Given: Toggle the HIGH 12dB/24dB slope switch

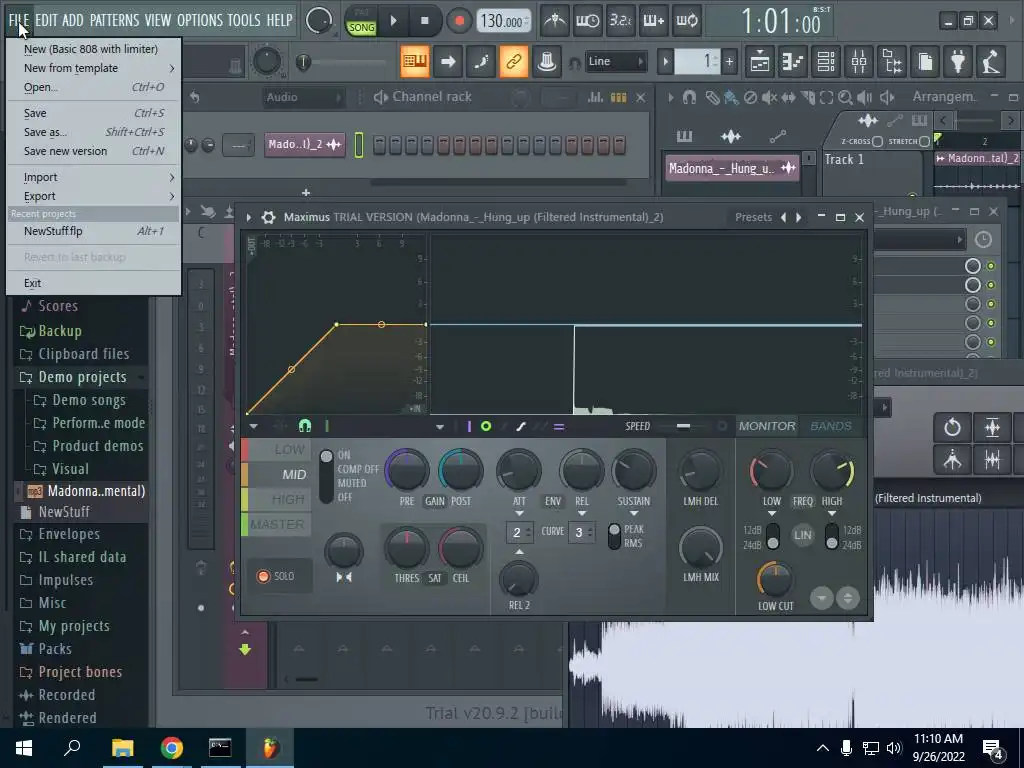Looking at the screenshot, I should pyautogui.click(x=831, y=537).
